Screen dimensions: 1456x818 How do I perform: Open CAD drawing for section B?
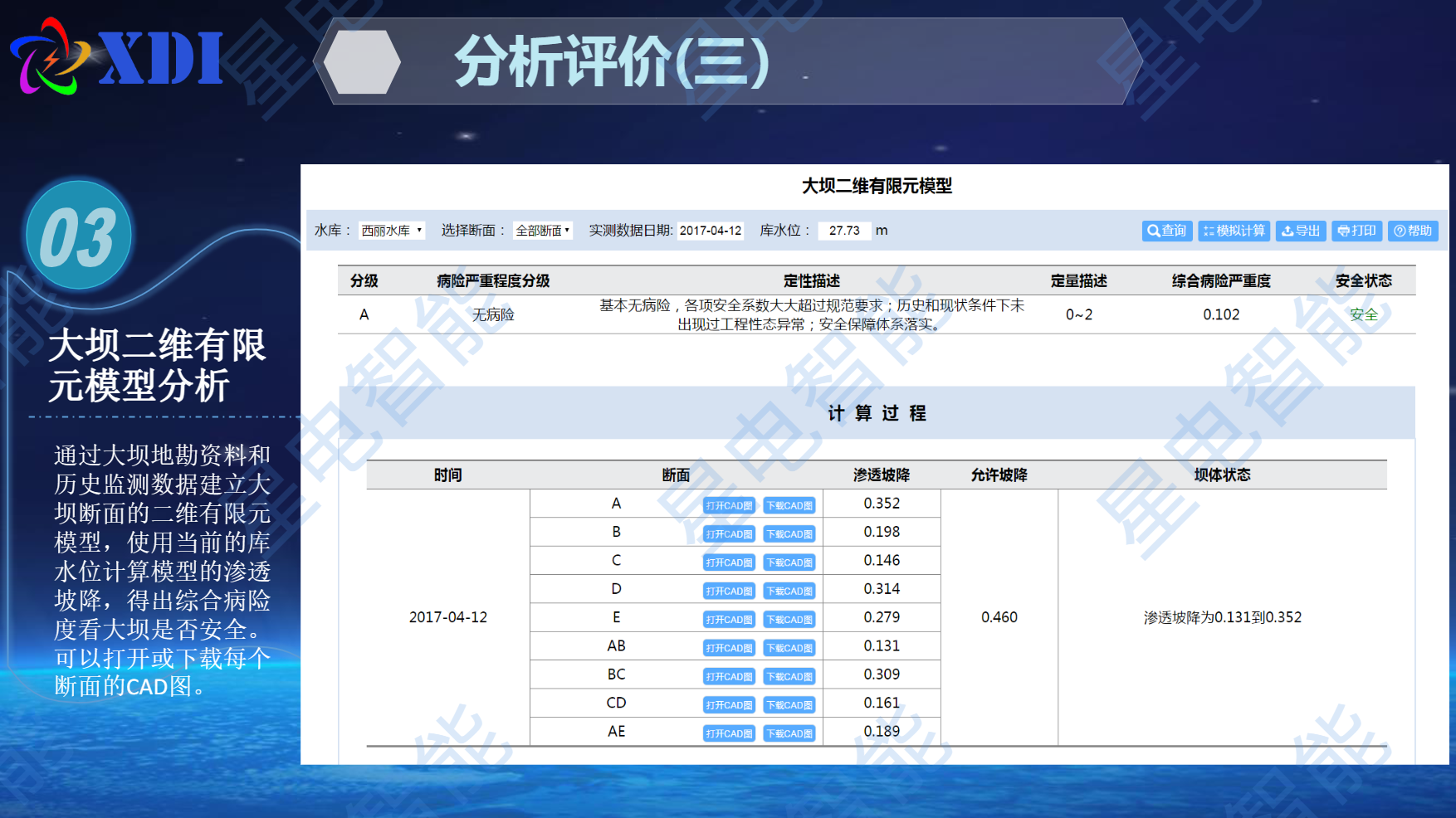coord(729,534)
